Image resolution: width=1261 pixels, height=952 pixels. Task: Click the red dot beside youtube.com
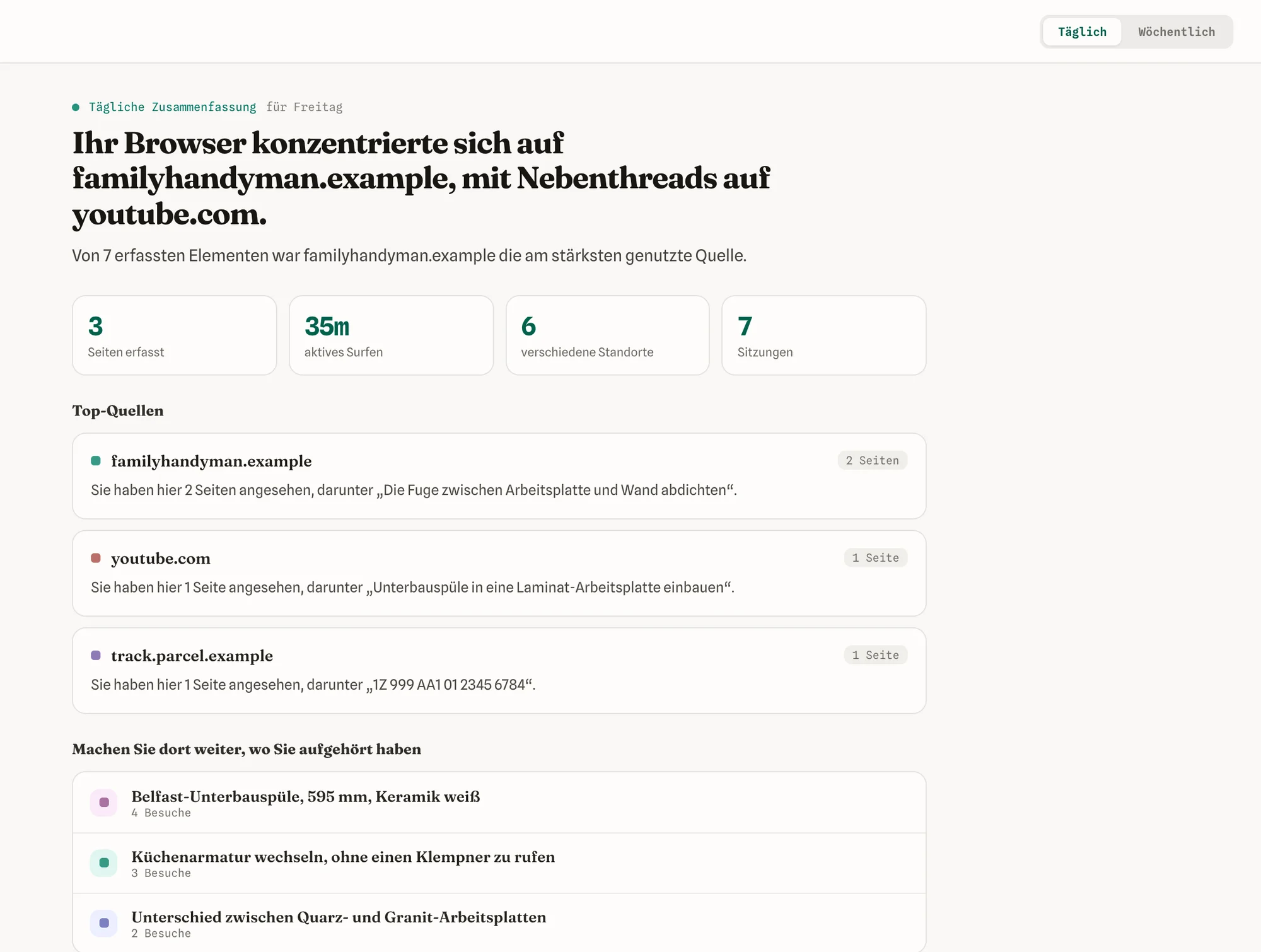pyautogui.click(x=96, y=558)
